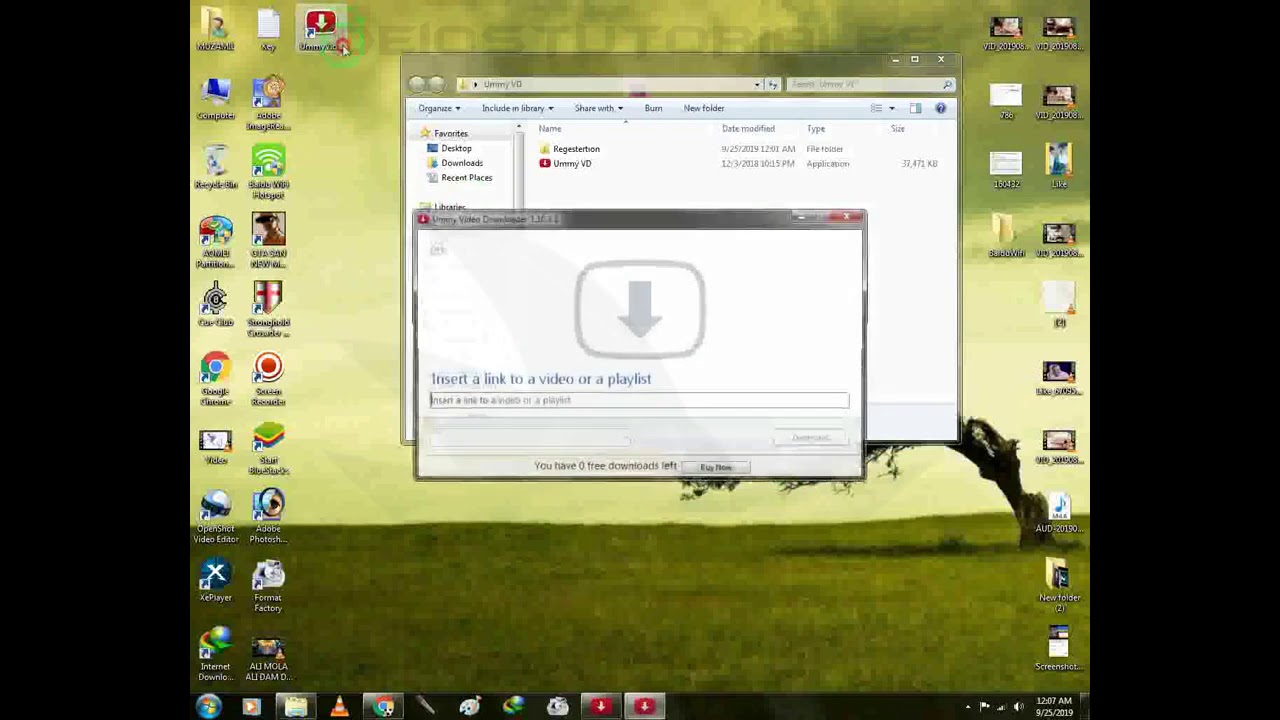Screen dimensions: 1280x720
Task: Open the Cue Club shortcut
Action: 215,306
